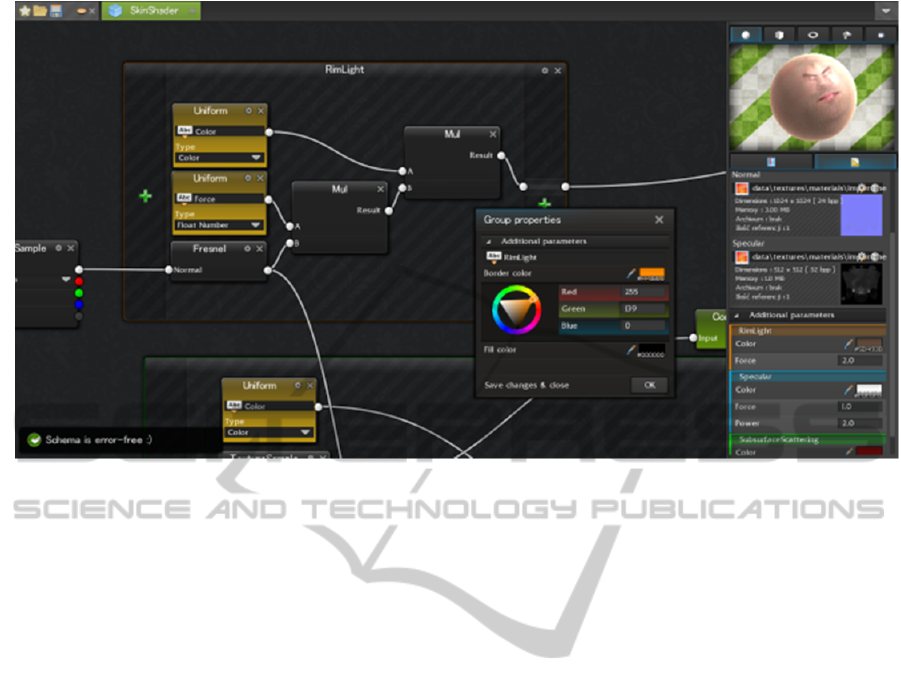This screenshot has width=901, height=693.
Task: Switch to the SkinShader tab
Action: [x=138, y=11]
